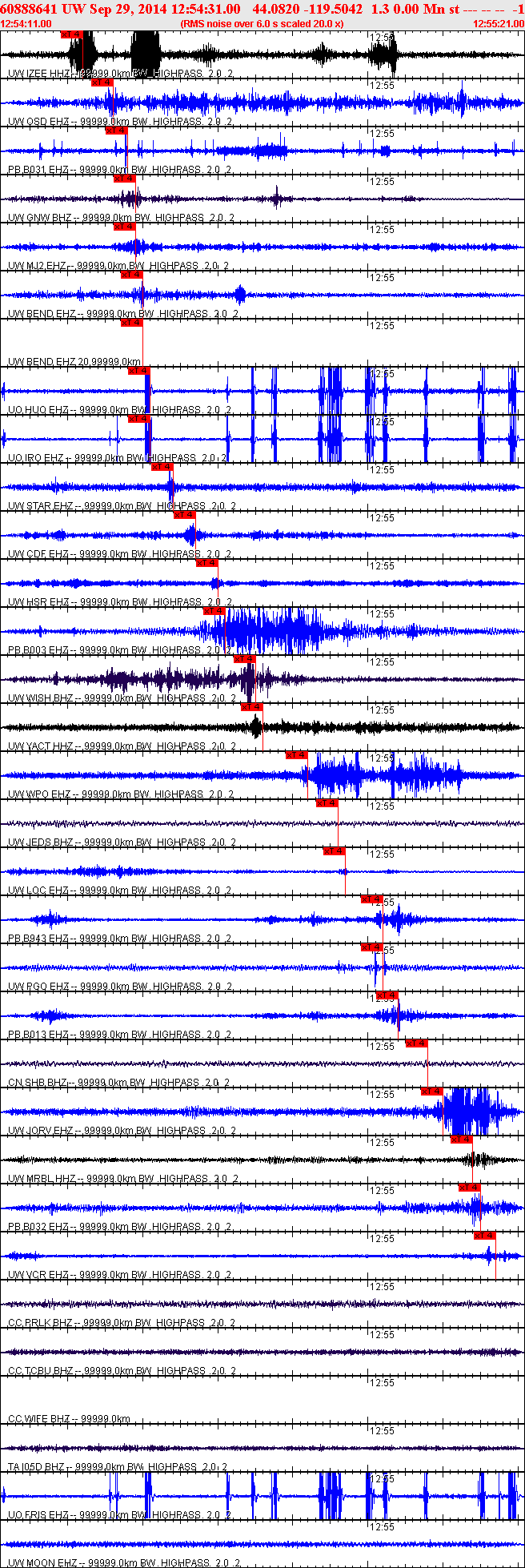525x1568 pixels.
Task: Select the xT pick flag on UW GNW trace
Action: [x=124, y=179]
